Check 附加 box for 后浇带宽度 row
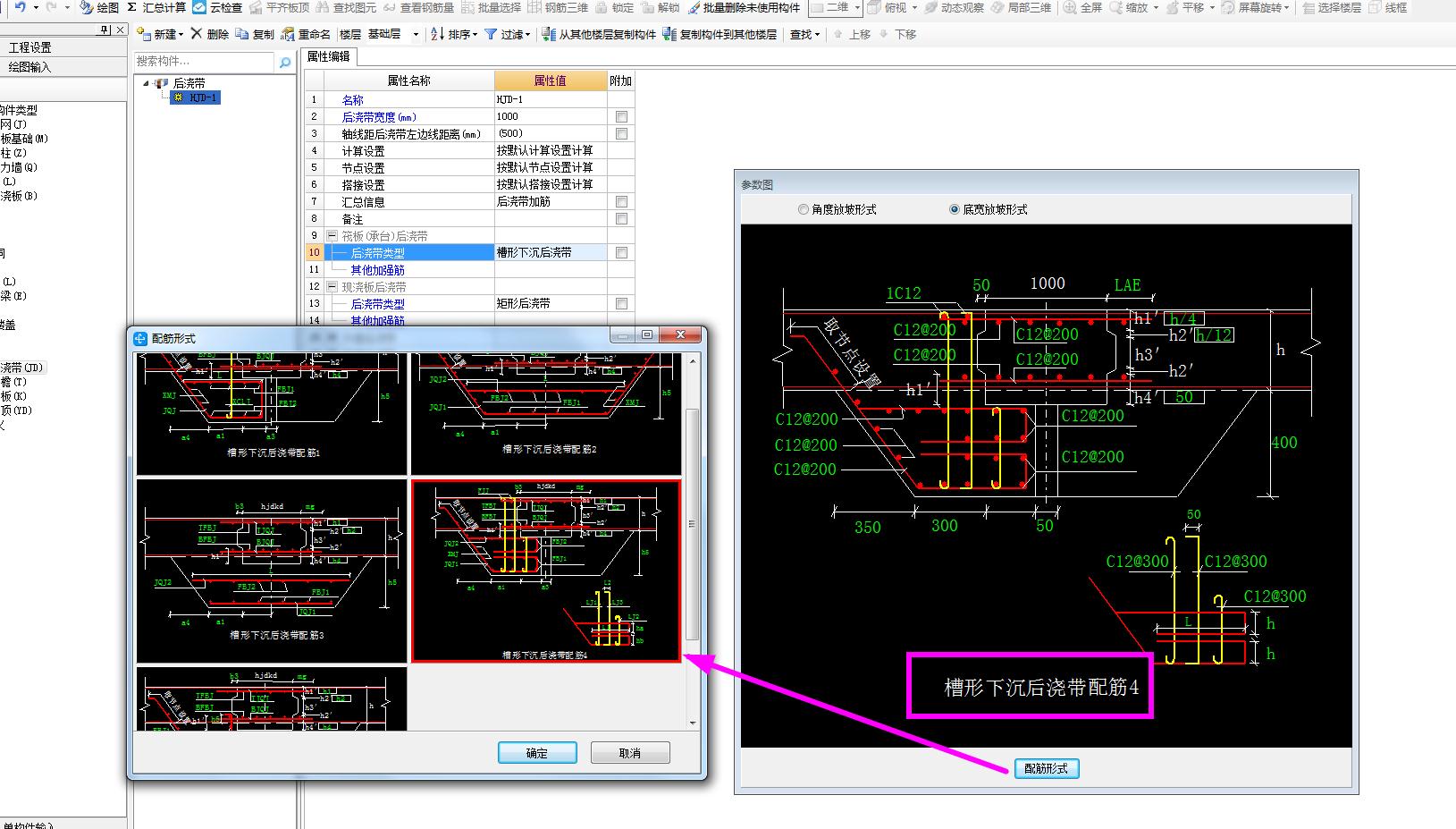This screenshot has width=1456, height=829. 621,117
